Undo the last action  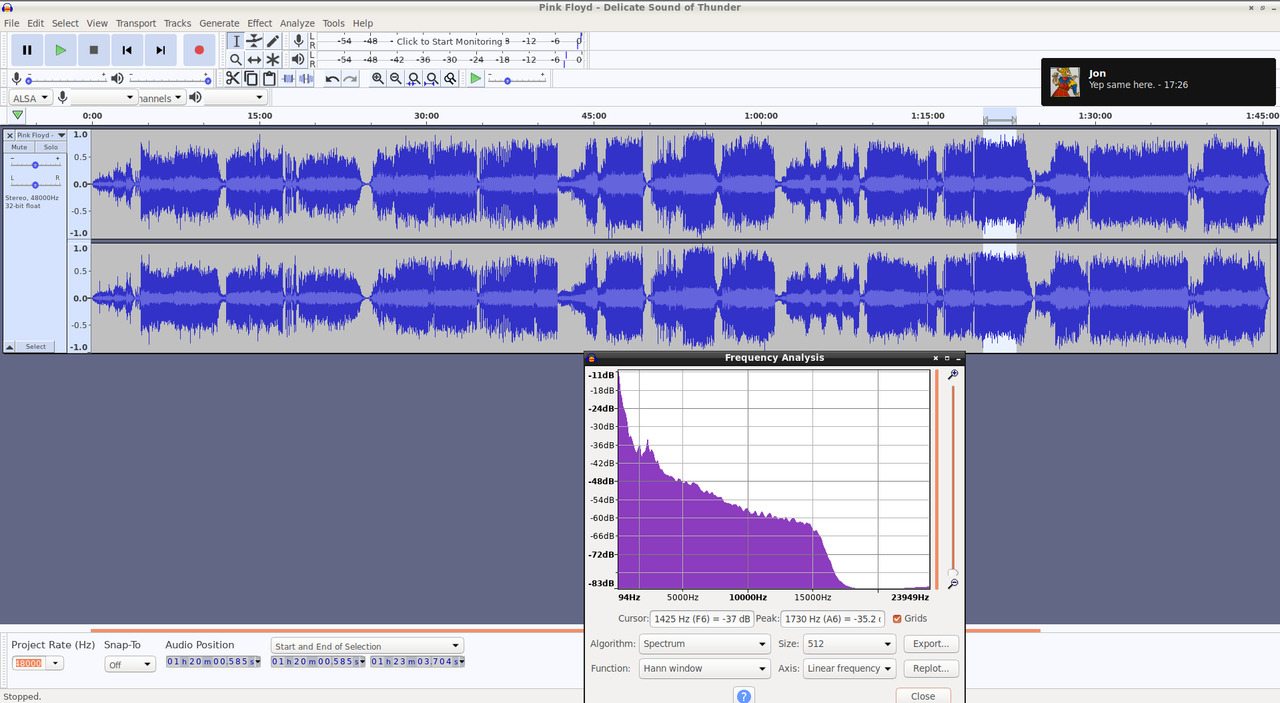coord(332,78)
